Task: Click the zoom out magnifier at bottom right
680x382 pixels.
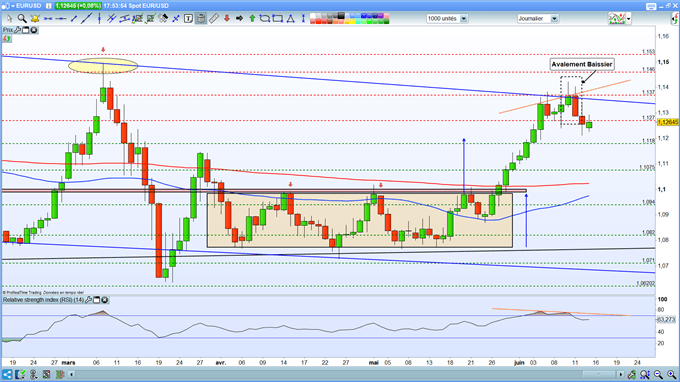Action: coord(659,374)
